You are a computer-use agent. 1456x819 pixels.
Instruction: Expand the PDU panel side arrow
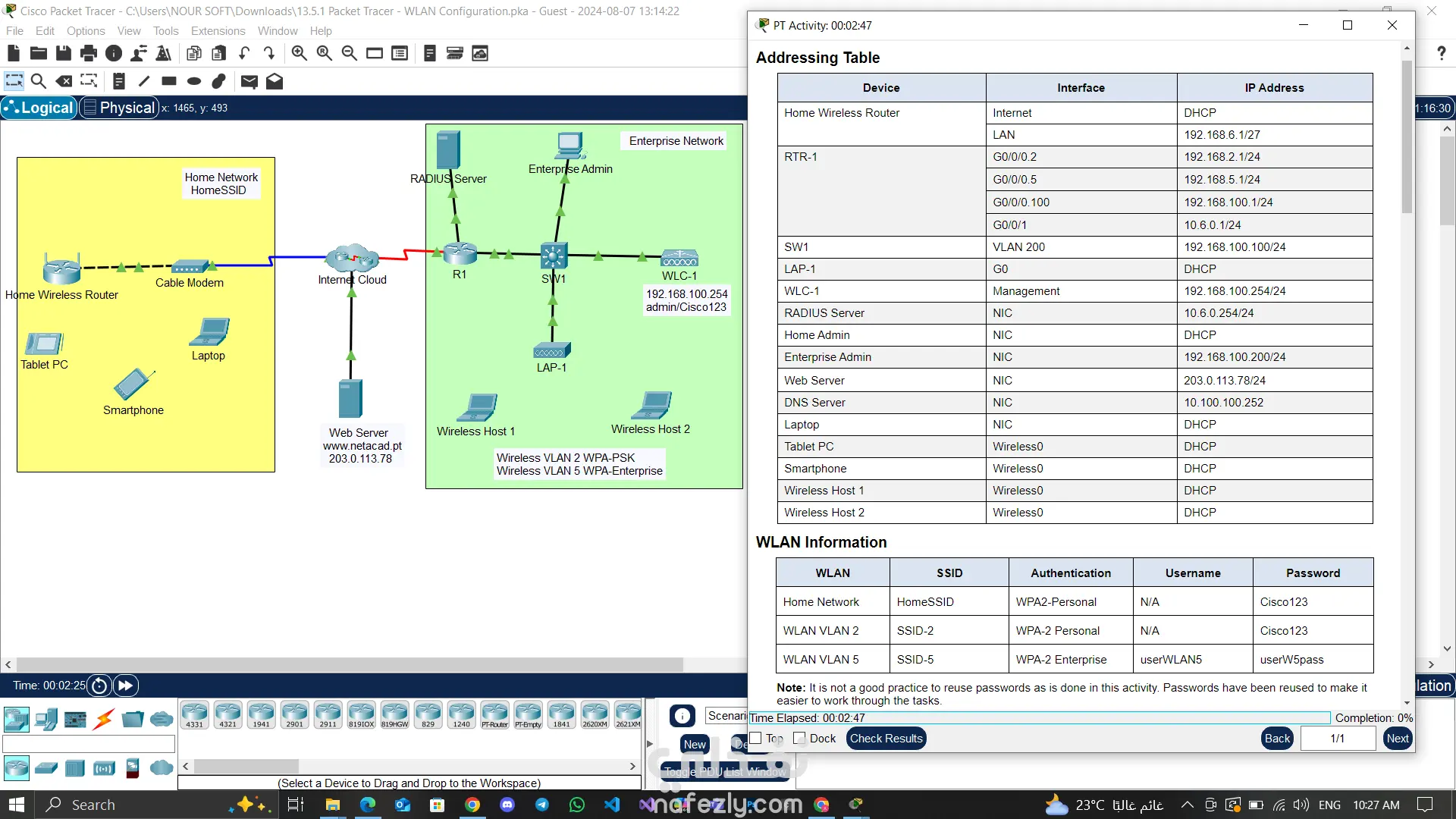(x=650, y=743)
